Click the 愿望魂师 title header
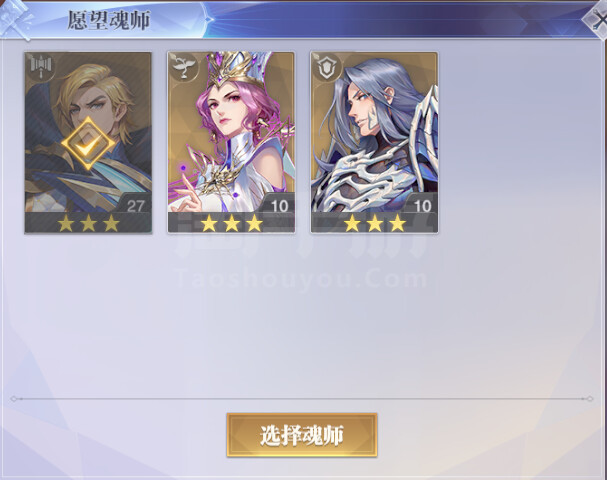Image resolution: width=607 pixels, height=480 pixels. 109,20
